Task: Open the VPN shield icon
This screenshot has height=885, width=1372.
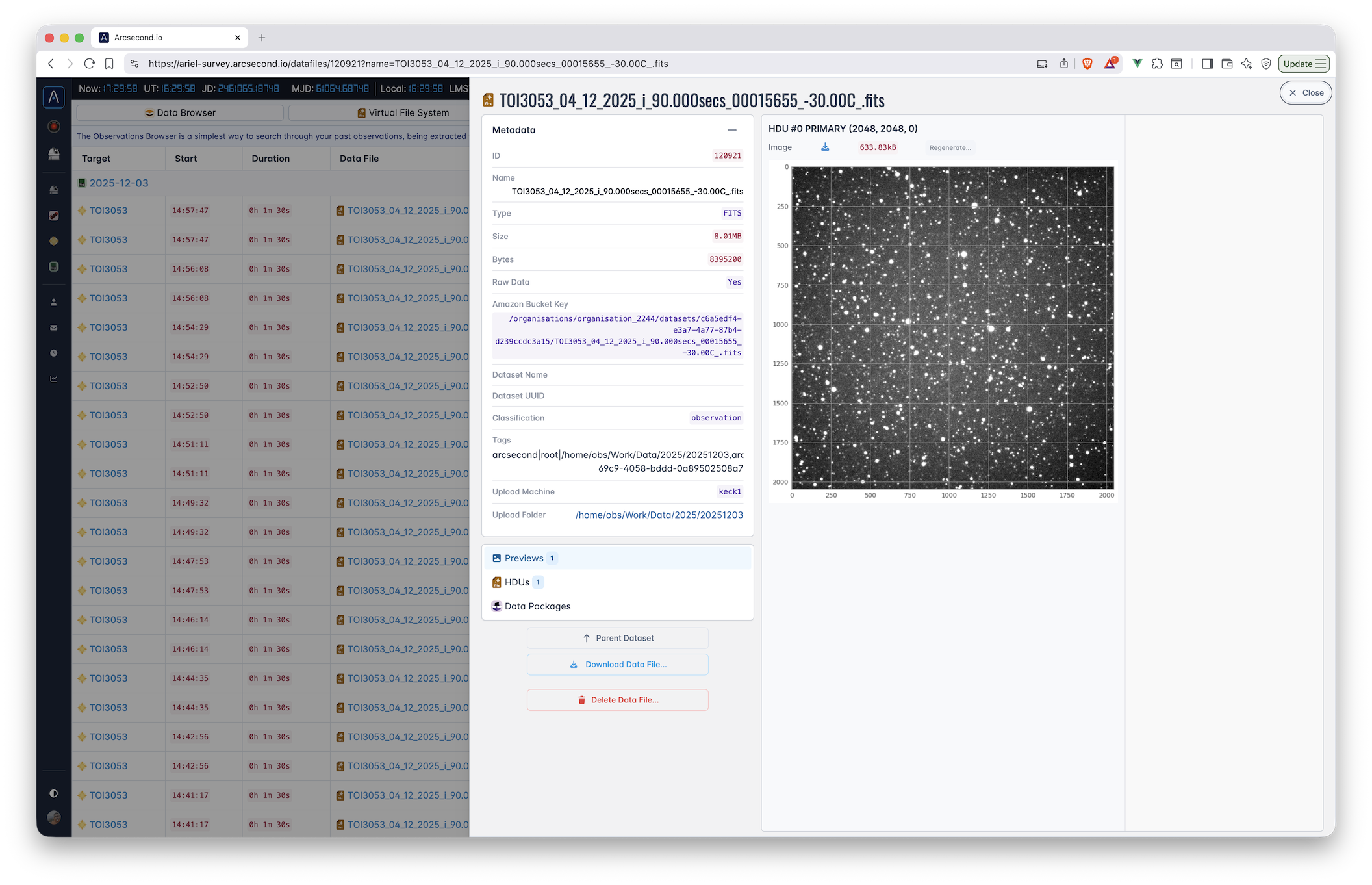Action: click(x=1266, y=64)
